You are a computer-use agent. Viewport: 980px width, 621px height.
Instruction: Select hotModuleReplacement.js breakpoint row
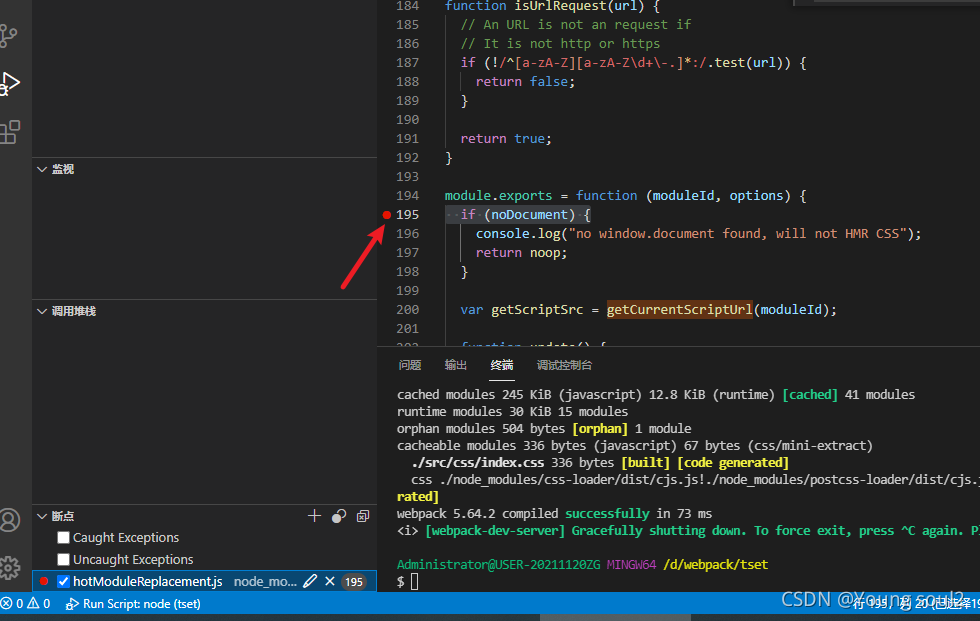(x=204, y=581)
